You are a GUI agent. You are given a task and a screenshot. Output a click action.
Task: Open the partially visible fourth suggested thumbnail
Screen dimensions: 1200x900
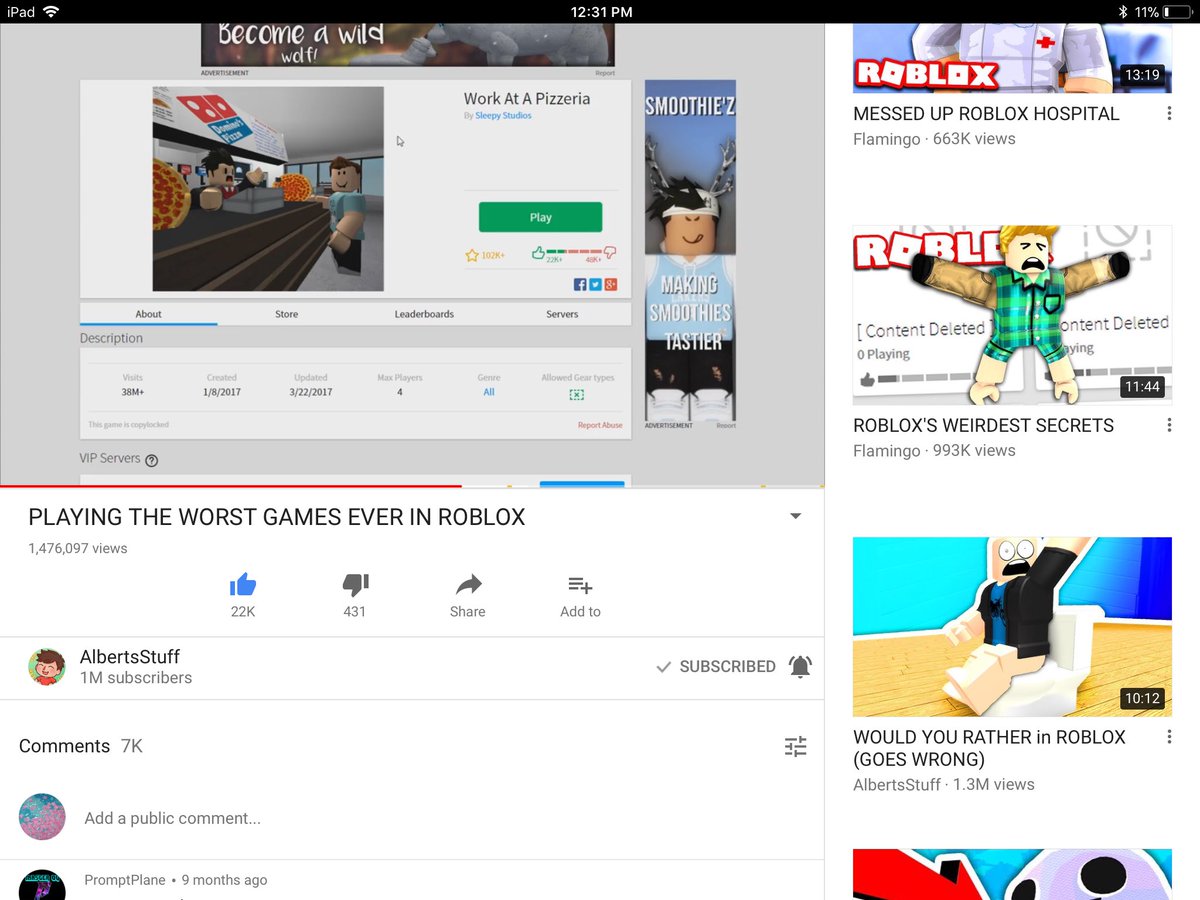[x=1012, y=874]
